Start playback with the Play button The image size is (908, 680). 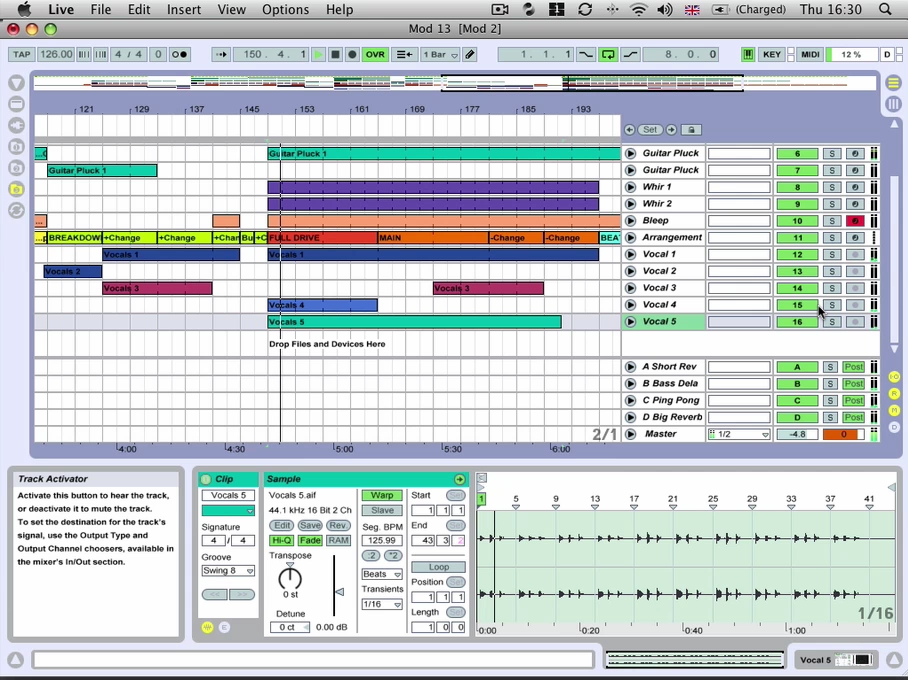tap(318, 54)
